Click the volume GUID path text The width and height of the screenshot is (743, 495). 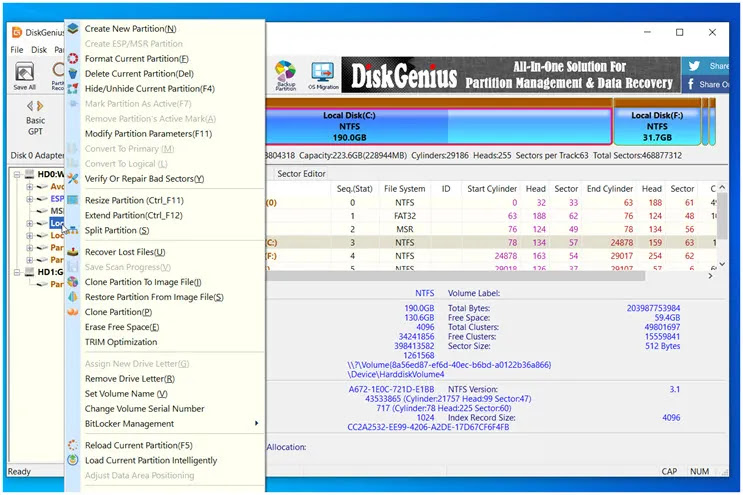449,365
